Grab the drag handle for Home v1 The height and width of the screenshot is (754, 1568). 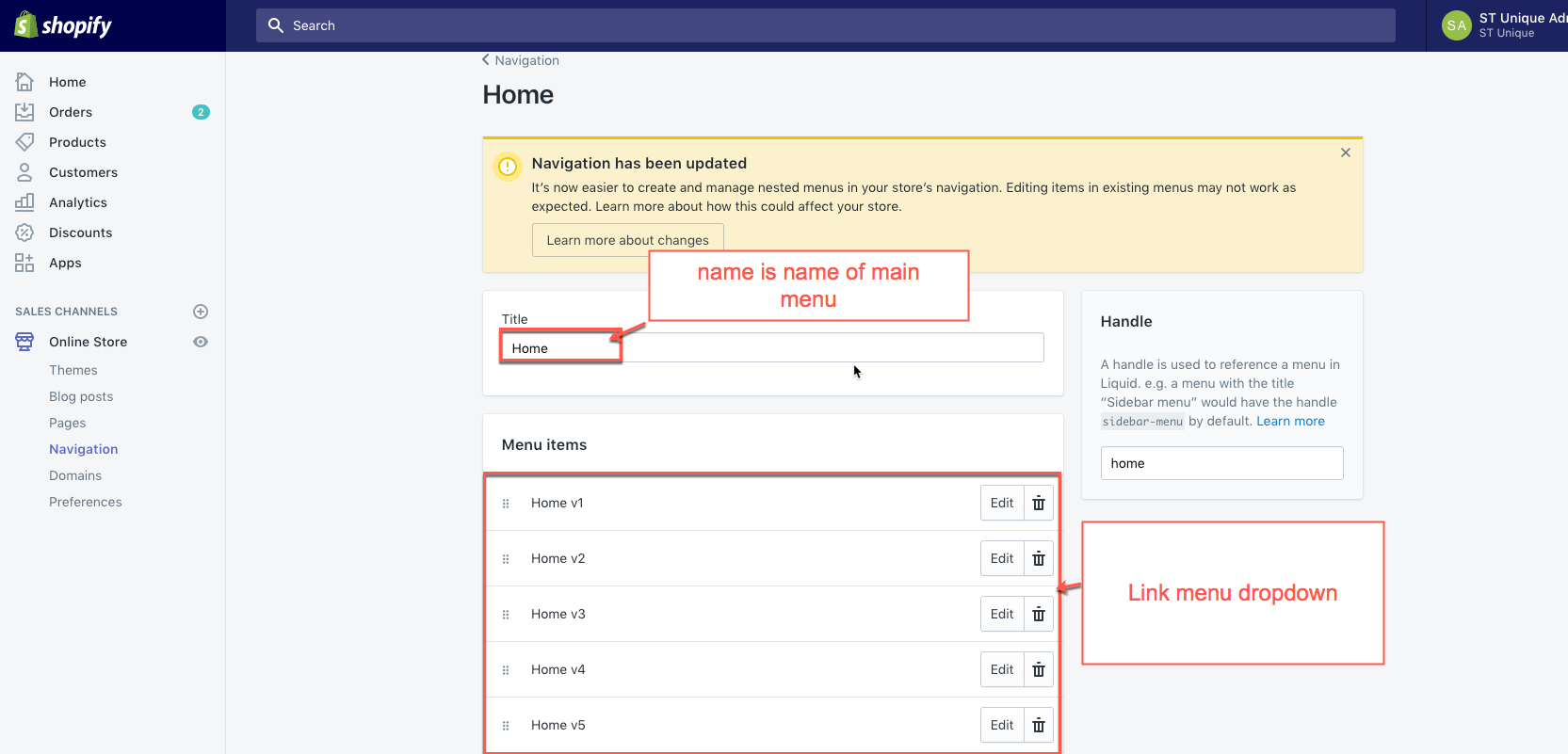click(506, 504)
